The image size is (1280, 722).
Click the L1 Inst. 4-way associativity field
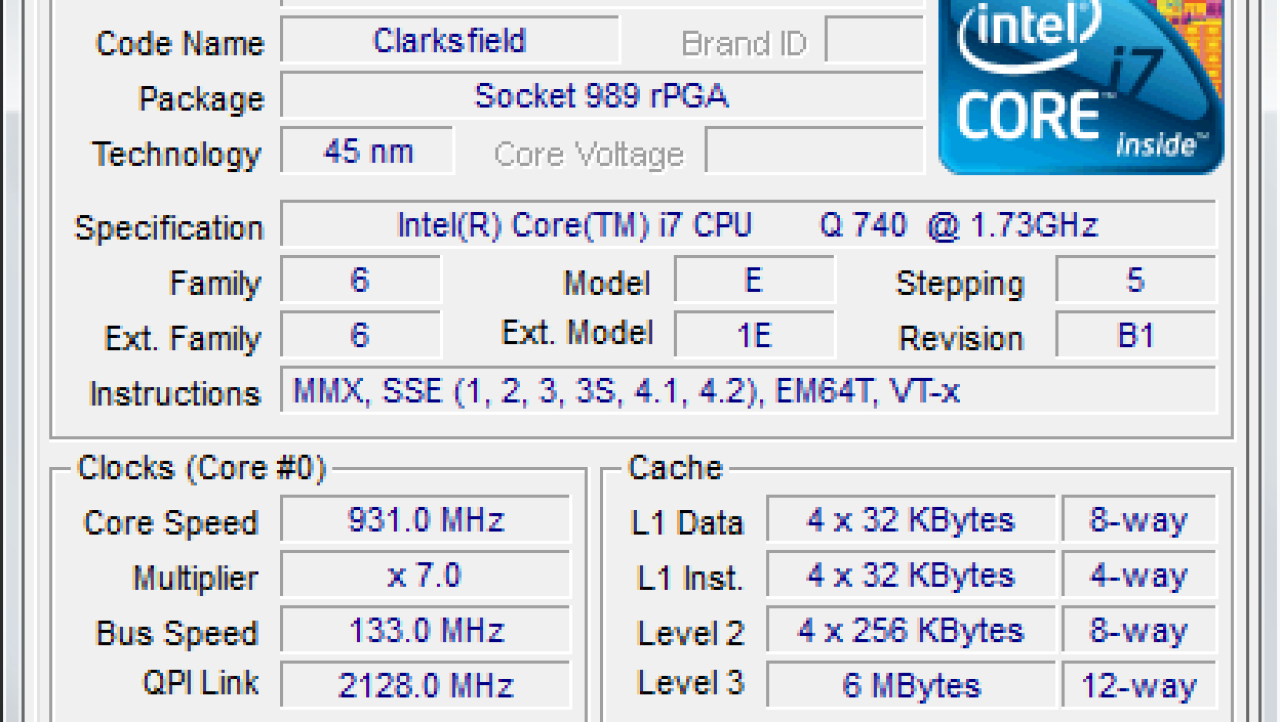tap(1139, 577)
